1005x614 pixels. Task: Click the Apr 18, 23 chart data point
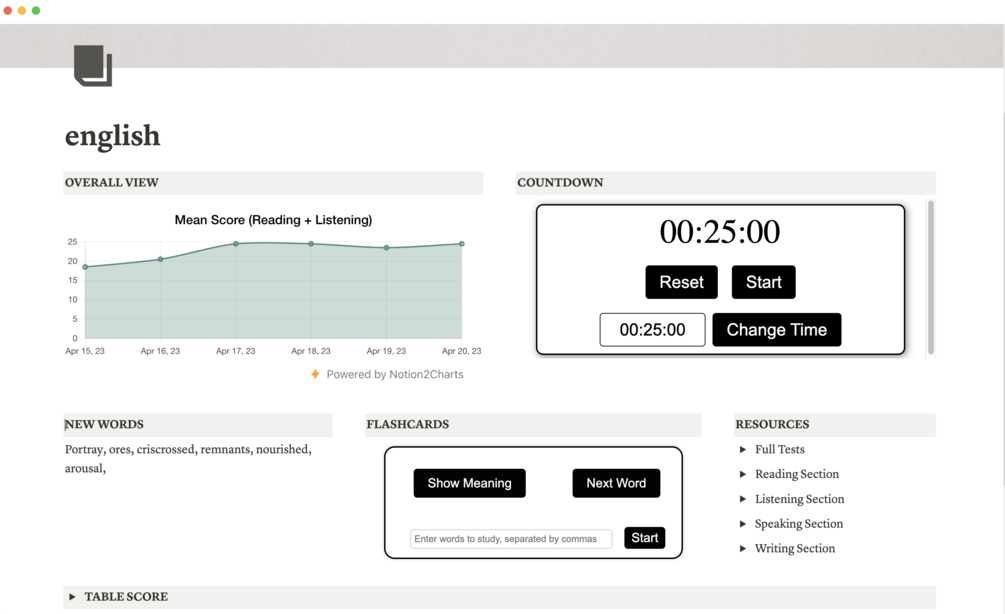click(311, 244)
